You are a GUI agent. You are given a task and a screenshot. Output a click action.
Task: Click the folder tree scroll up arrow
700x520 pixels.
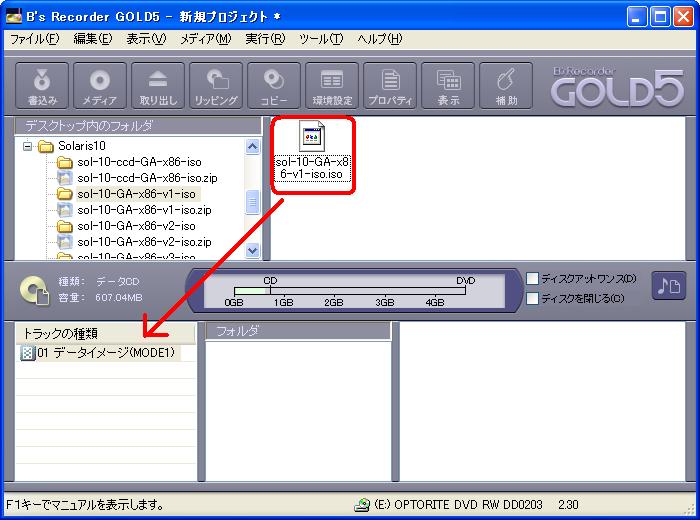253,146
